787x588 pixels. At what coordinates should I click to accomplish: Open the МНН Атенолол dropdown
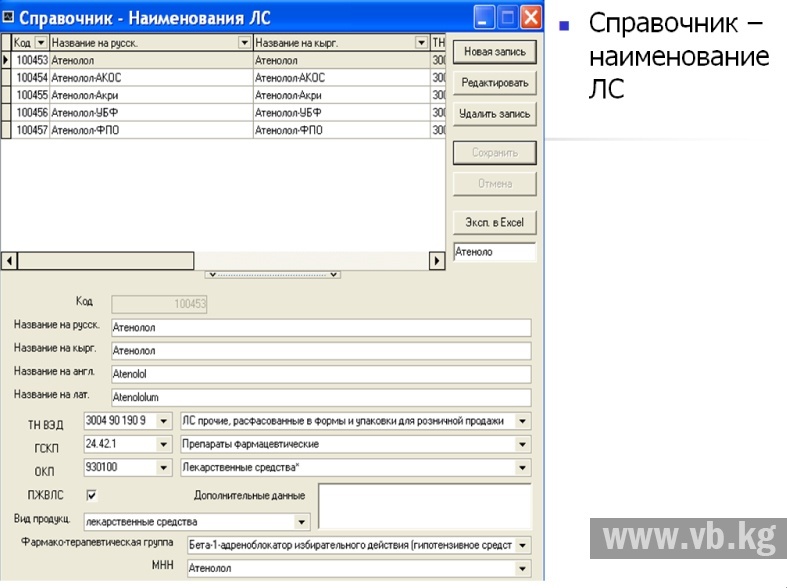(x=522, y=568)
